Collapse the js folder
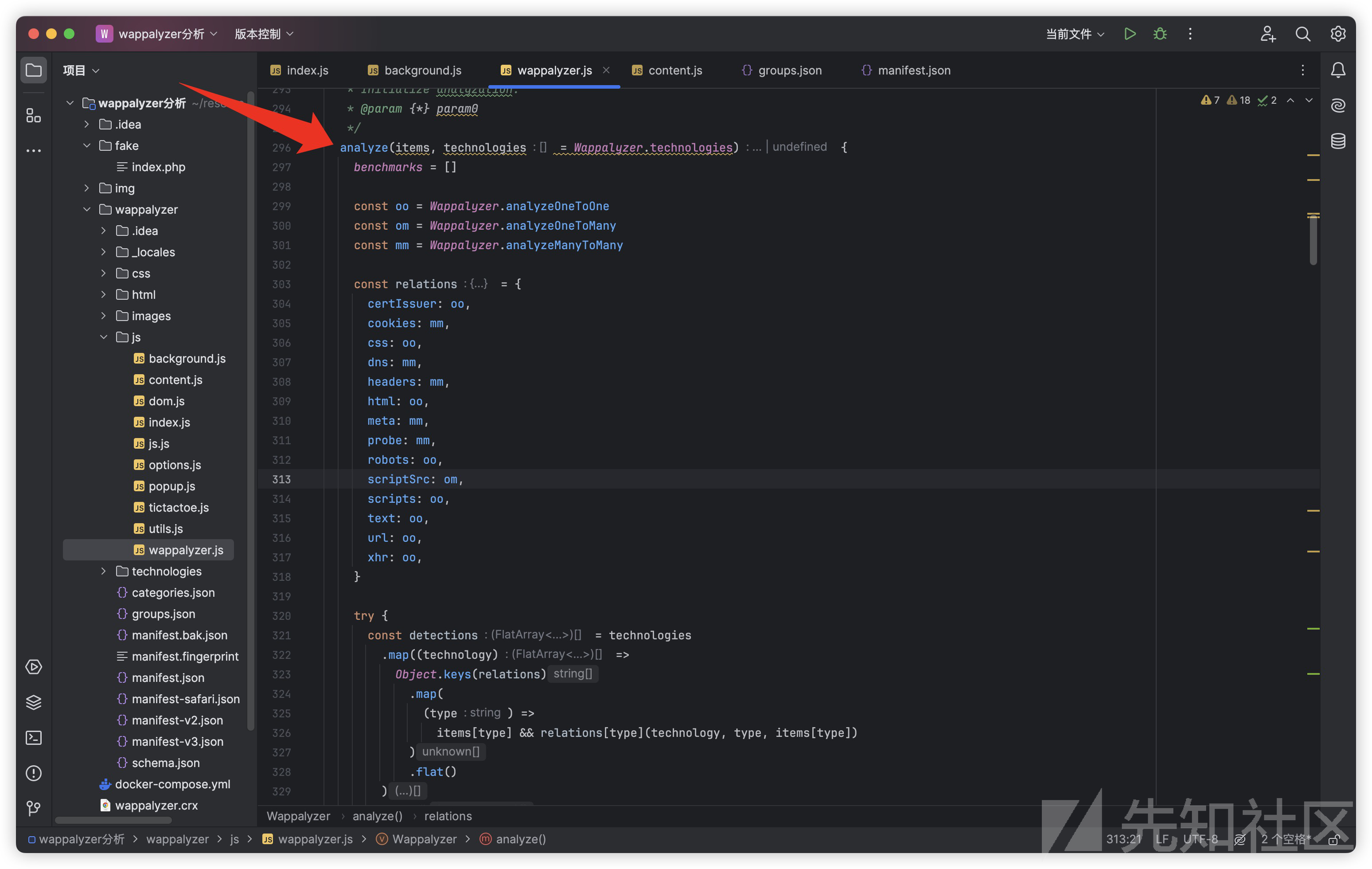Image resolution: width=1372 pixels, height=869 pixels. coord(103,337)
